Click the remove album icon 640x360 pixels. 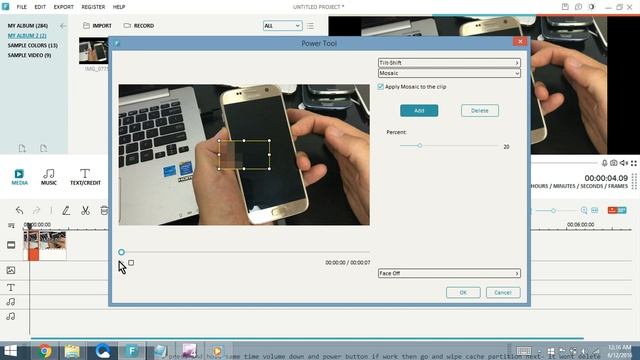[43, 149]
